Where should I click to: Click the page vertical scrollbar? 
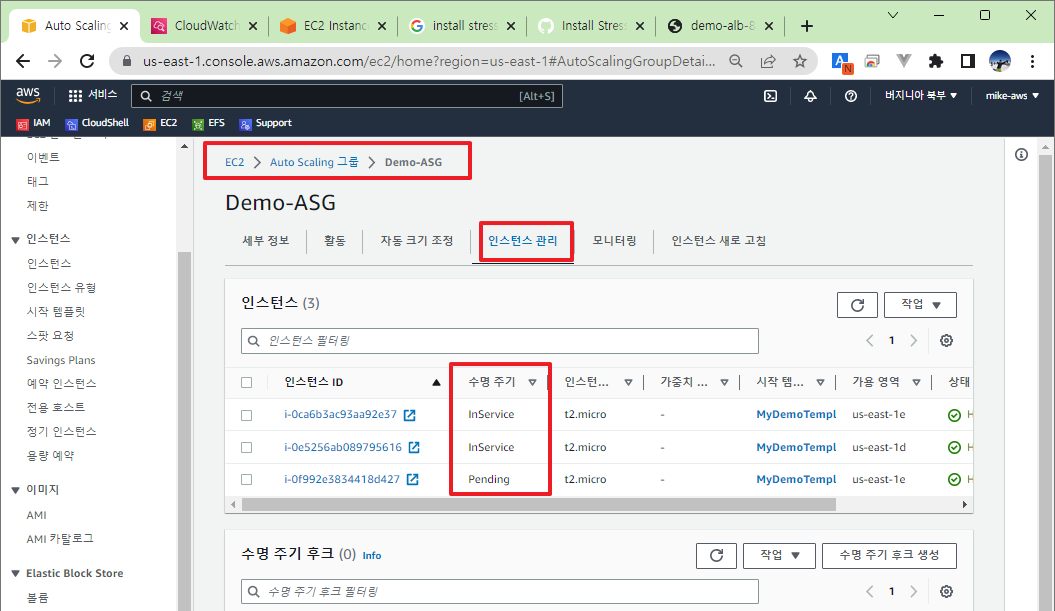[x=1045, y=384]
